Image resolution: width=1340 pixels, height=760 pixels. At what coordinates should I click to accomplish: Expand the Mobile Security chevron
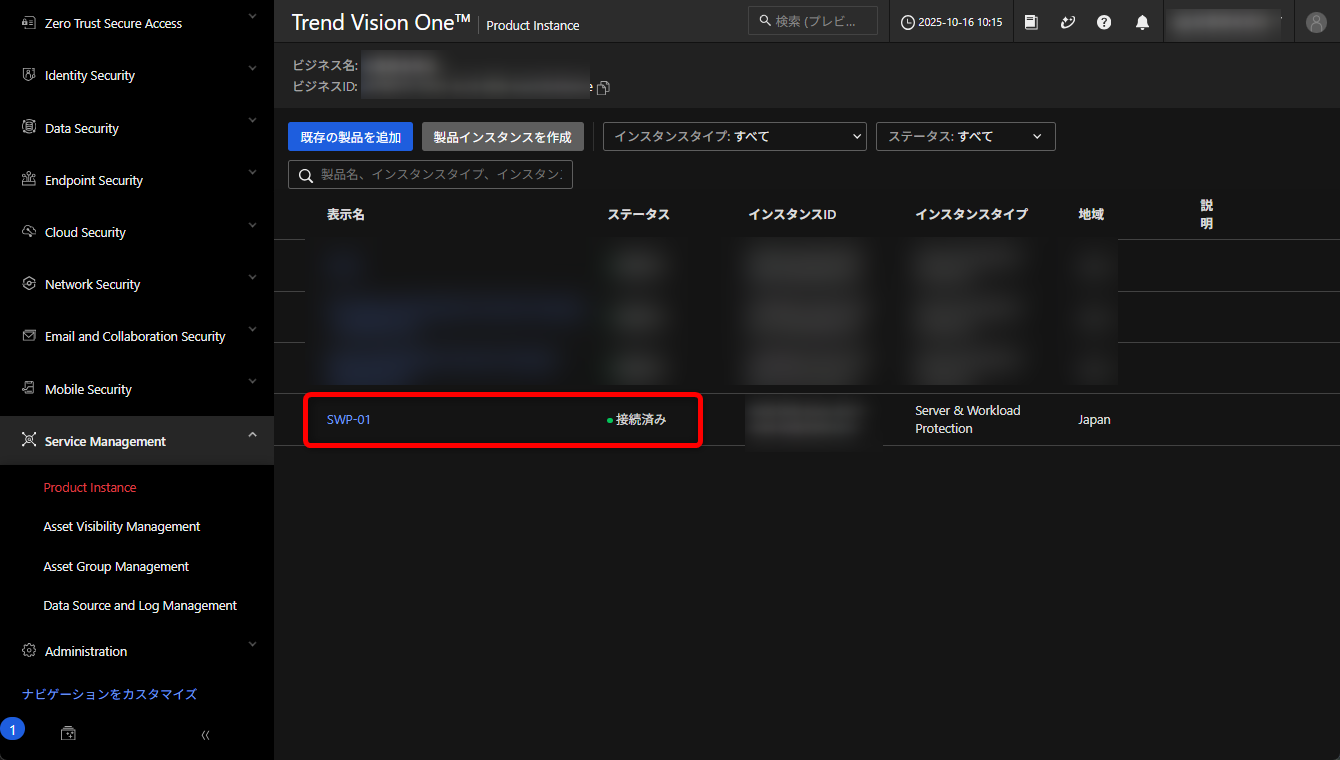252,381
